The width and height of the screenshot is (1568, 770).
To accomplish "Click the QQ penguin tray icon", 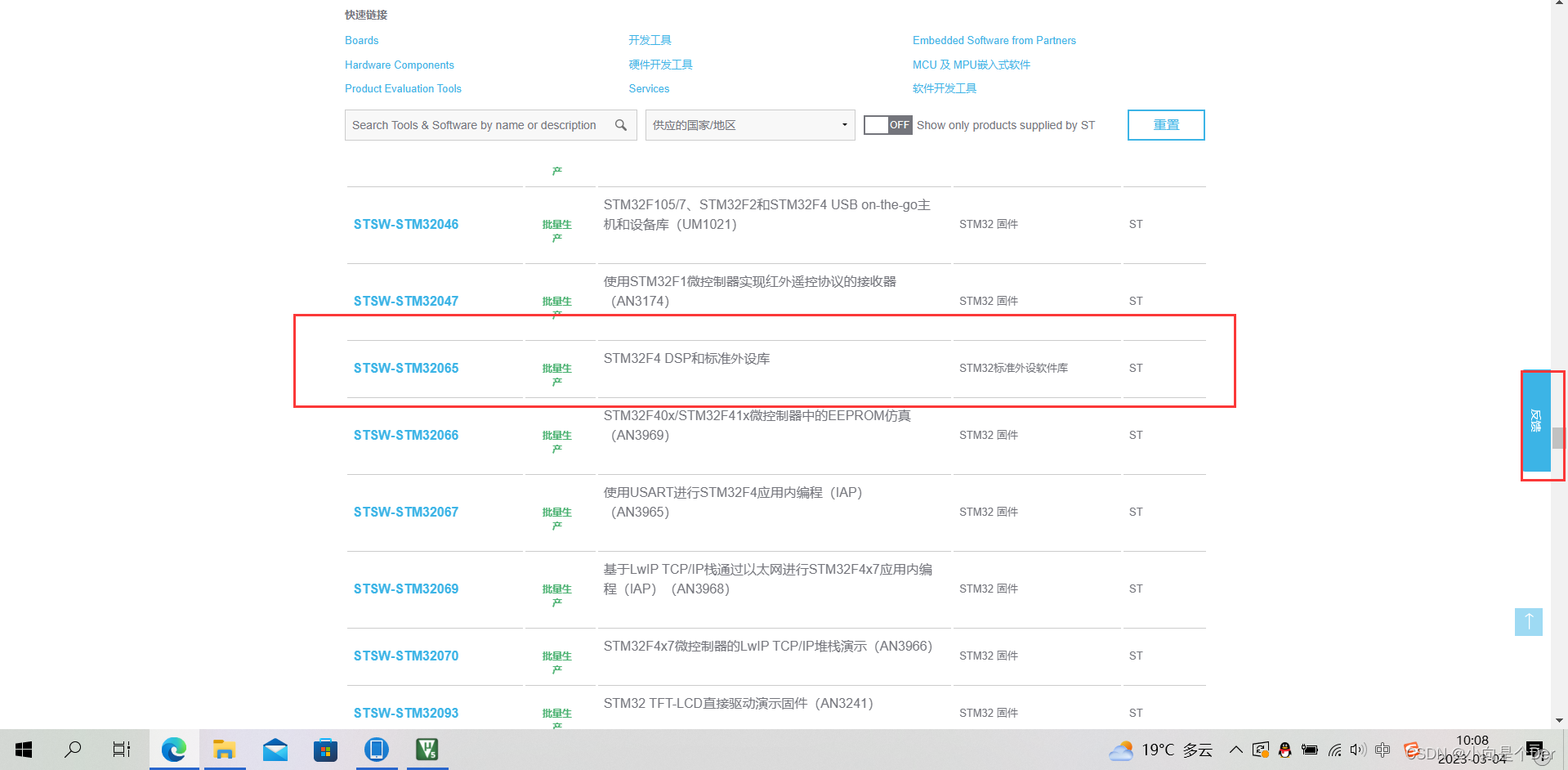I will coord(1284,750).
